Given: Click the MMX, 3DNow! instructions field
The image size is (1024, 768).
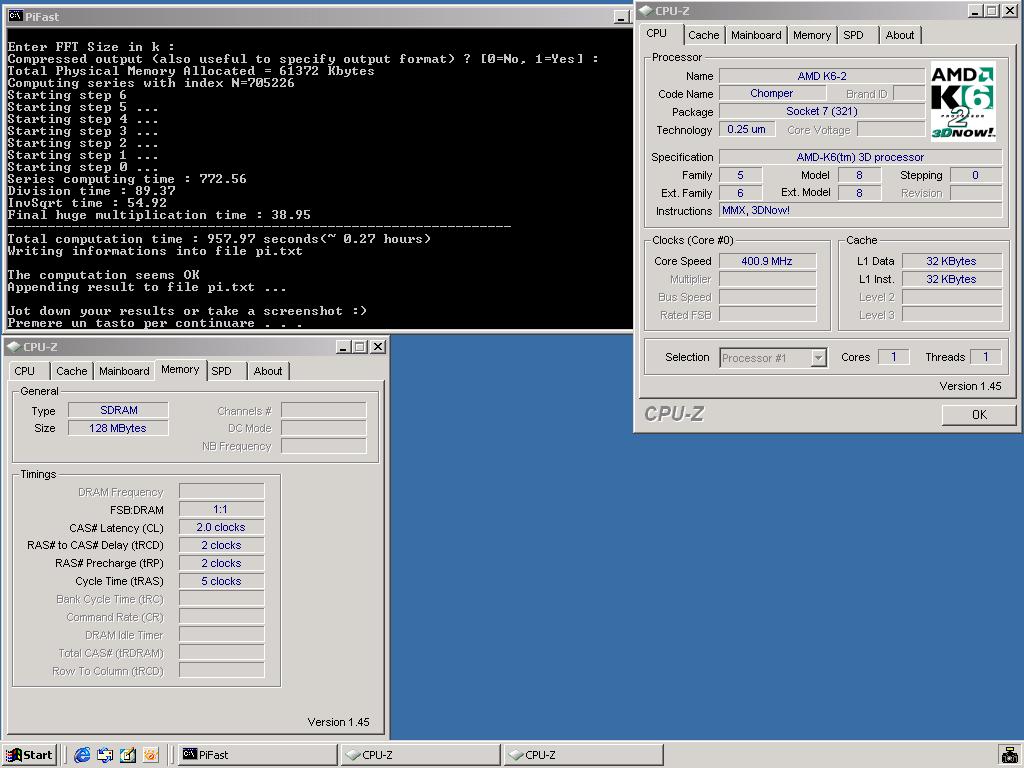Looking at the screenshot, I should click(x=860, y=210).
